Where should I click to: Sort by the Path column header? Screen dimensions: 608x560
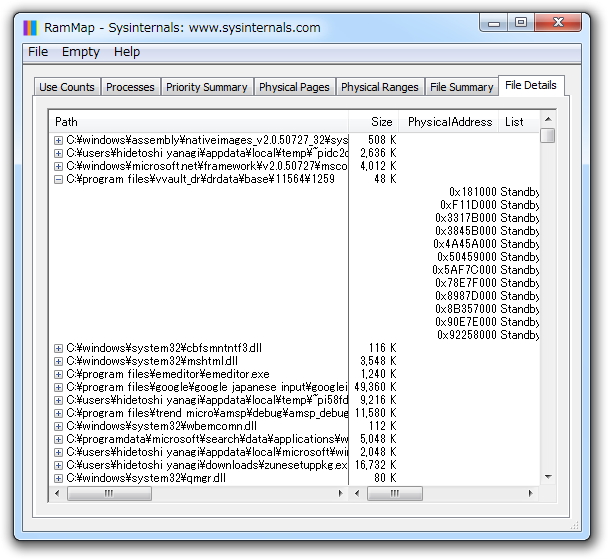(x=199, y=122)
